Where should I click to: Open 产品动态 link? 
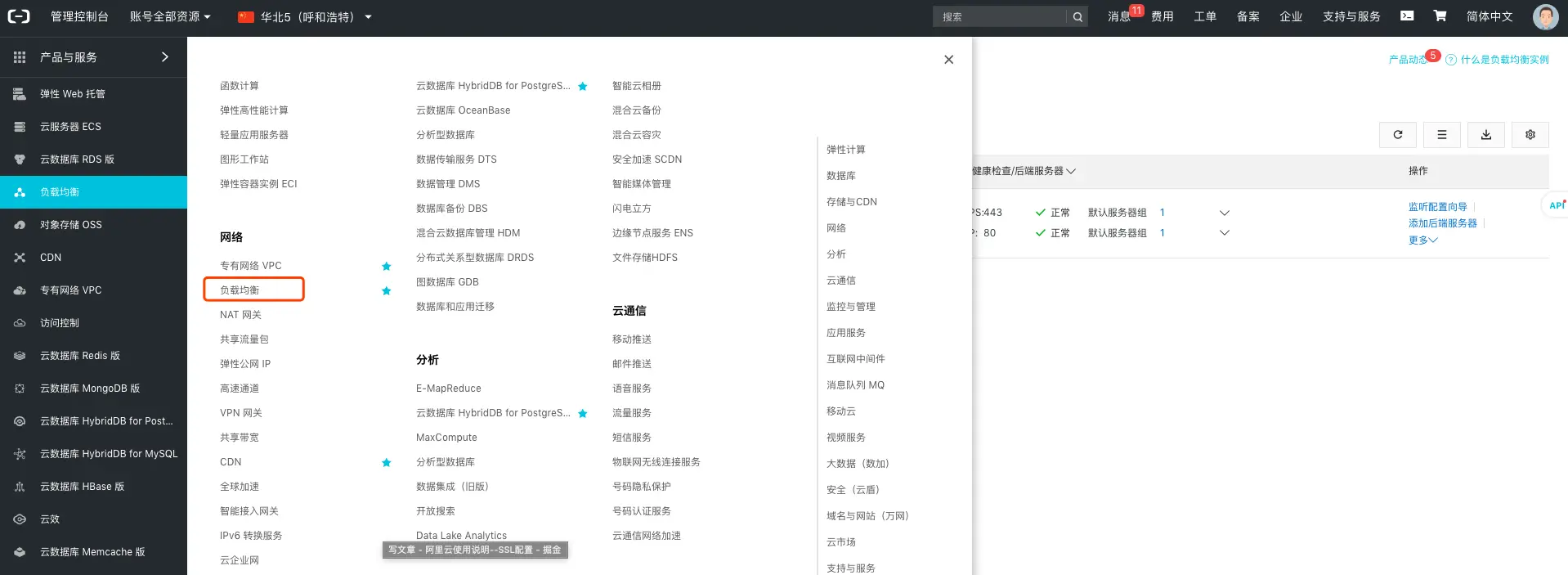[1408, 60]
